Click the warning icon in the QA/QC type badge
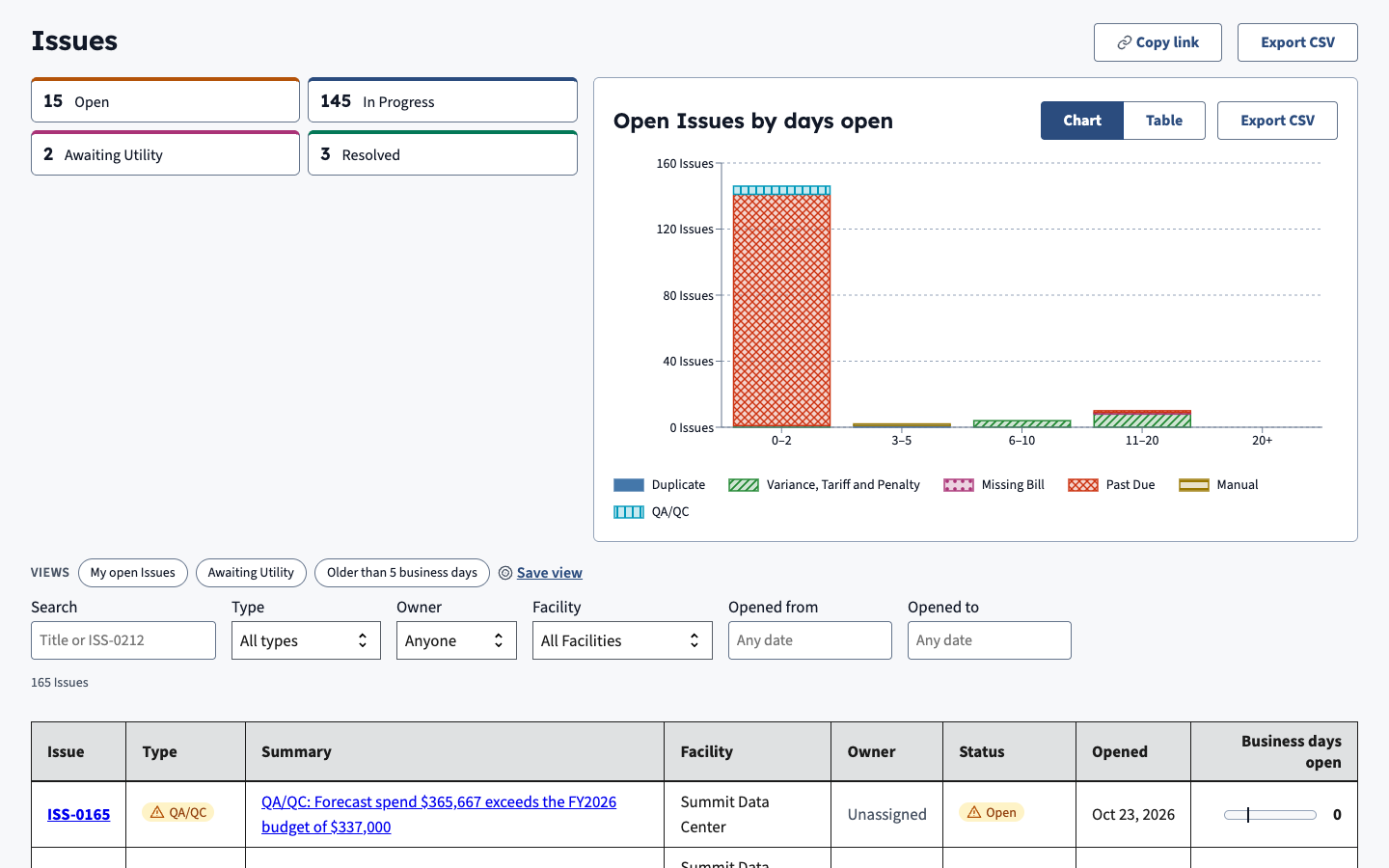Image resolution: width=1389 pixels, height=868 pixels. pyautogui.click(x=157, y=812)
